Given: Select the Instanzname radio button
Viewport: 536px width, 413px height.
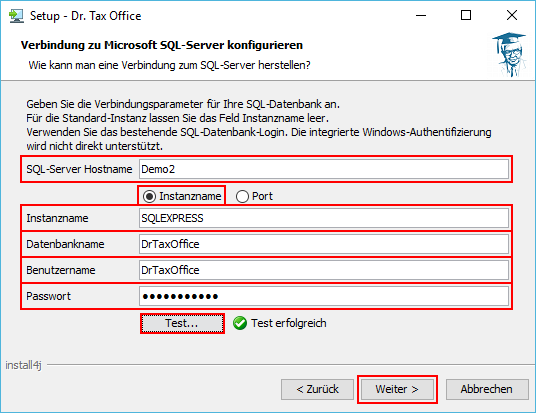Looking at the screenshot, I should 149,196.
